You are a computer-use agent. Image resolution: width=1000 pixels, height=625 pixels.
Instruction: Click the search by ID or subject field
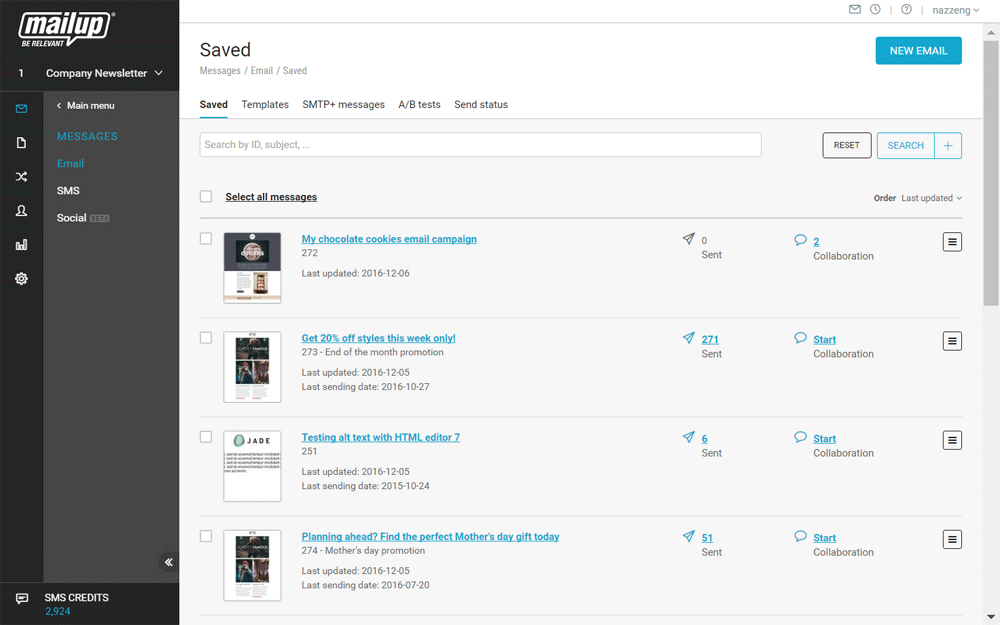480,145
